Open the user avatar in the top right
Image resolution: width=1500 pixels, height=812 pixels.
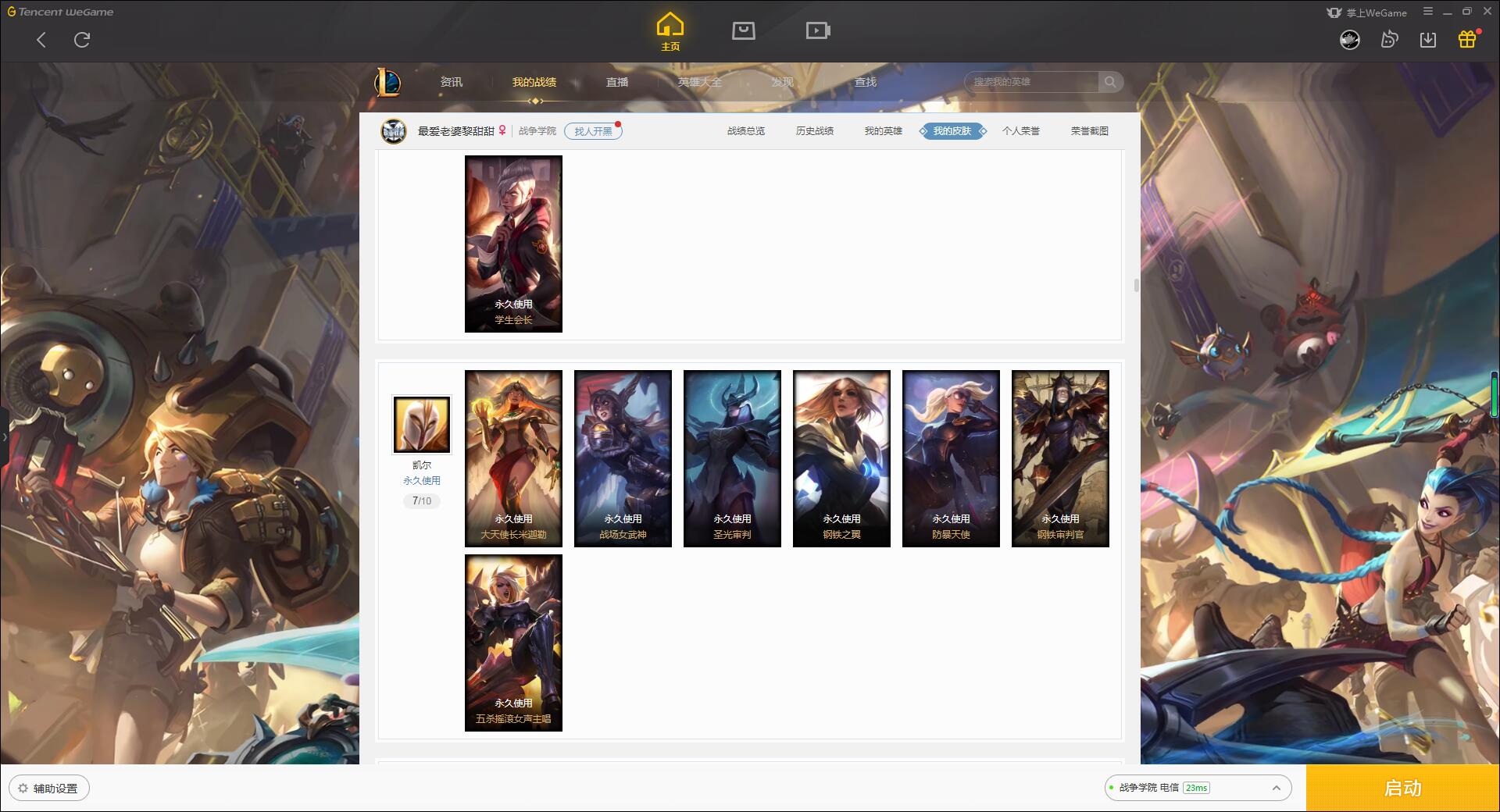[x=1350, y=39]
